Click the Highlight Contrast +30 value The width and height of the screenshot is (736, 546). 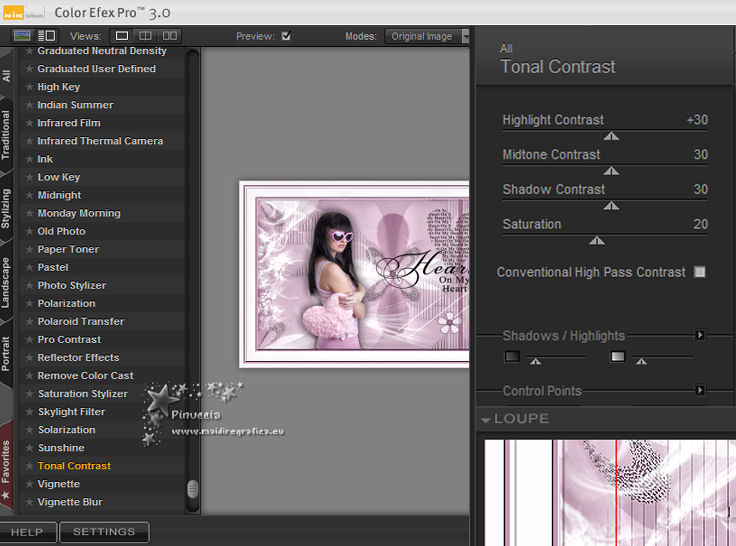697,120
